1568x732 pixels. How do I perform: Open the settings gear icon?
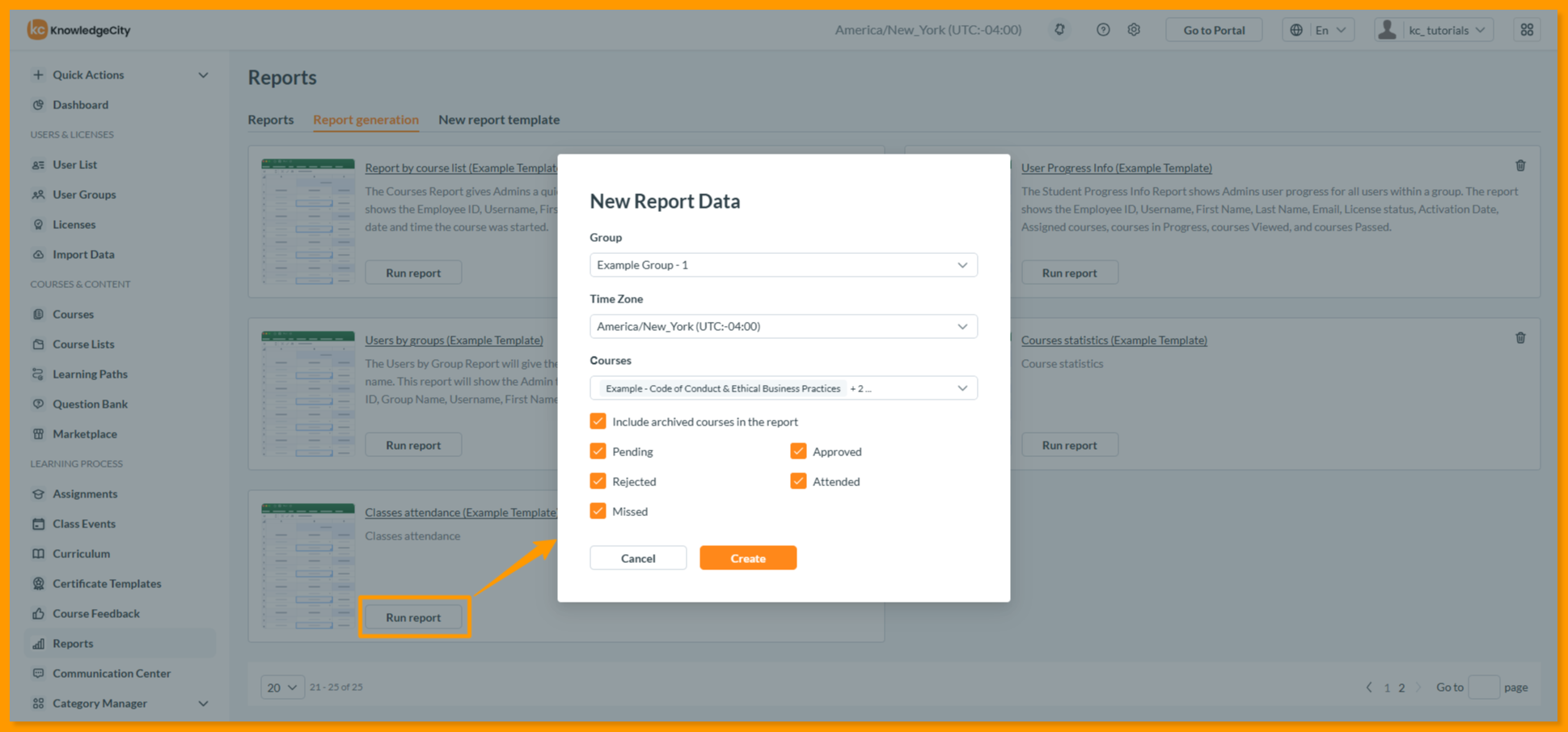(1134, 30)
